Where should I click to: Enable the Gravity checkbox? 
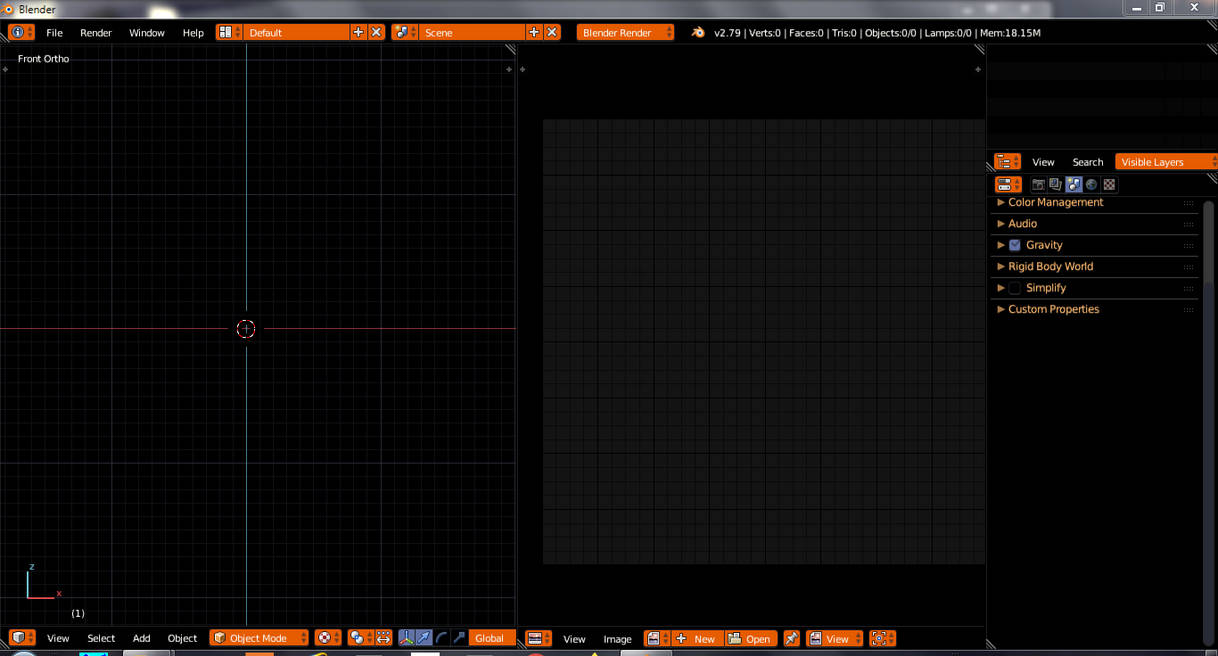point(1014,245)
